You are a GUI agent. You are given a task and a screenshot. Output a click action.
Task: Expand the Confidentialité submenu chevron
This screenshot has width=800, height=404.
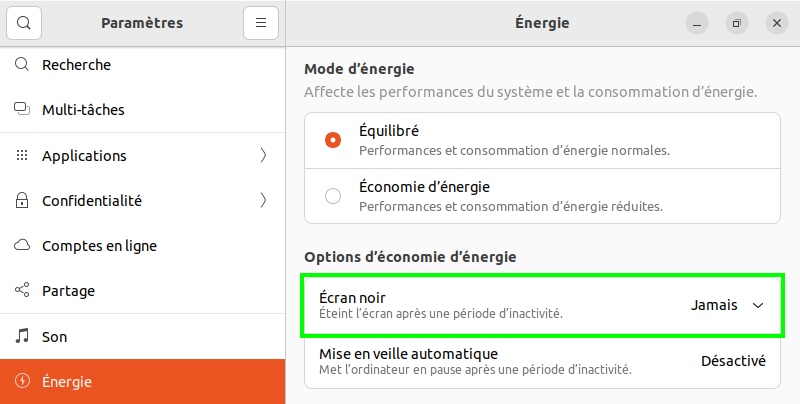[x=263, y=201]
